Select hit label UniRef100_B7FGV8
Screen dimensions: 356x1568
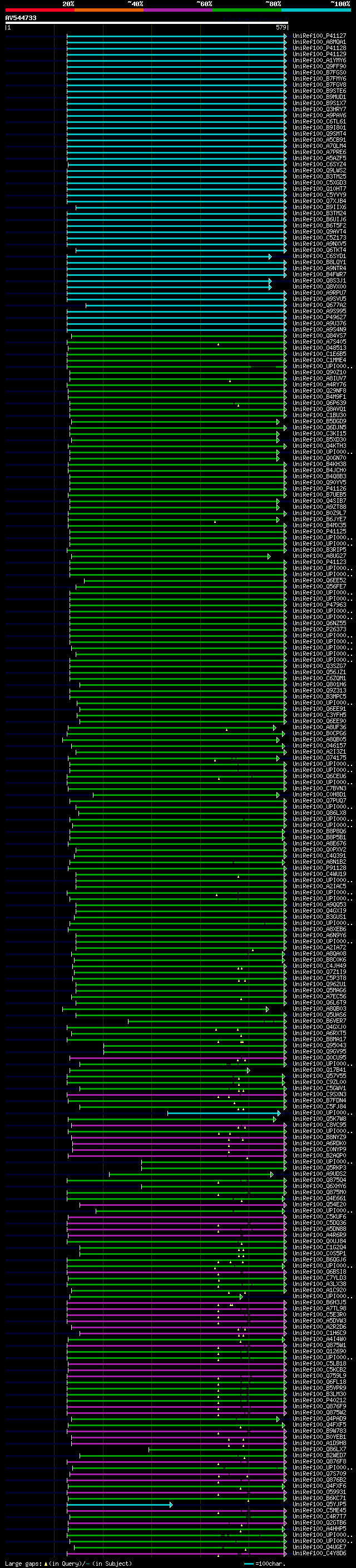319,85
